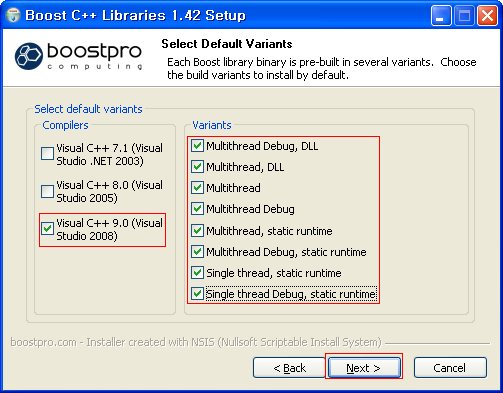Viewport: 503px width, 393px height.
Task: Toggle Multithread Debug, DLL variant
Action: coord(197,146)
